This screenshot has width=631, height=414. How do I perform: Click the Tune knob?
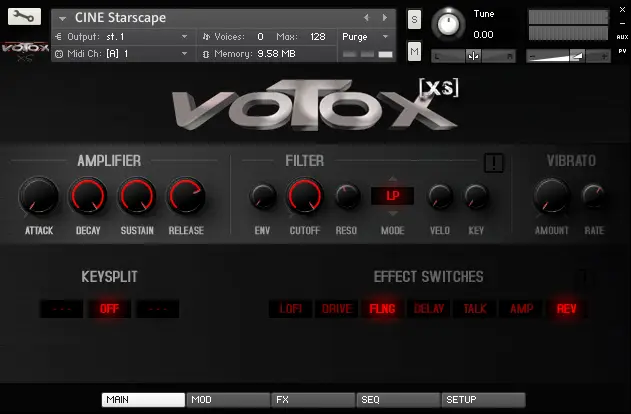448,24
